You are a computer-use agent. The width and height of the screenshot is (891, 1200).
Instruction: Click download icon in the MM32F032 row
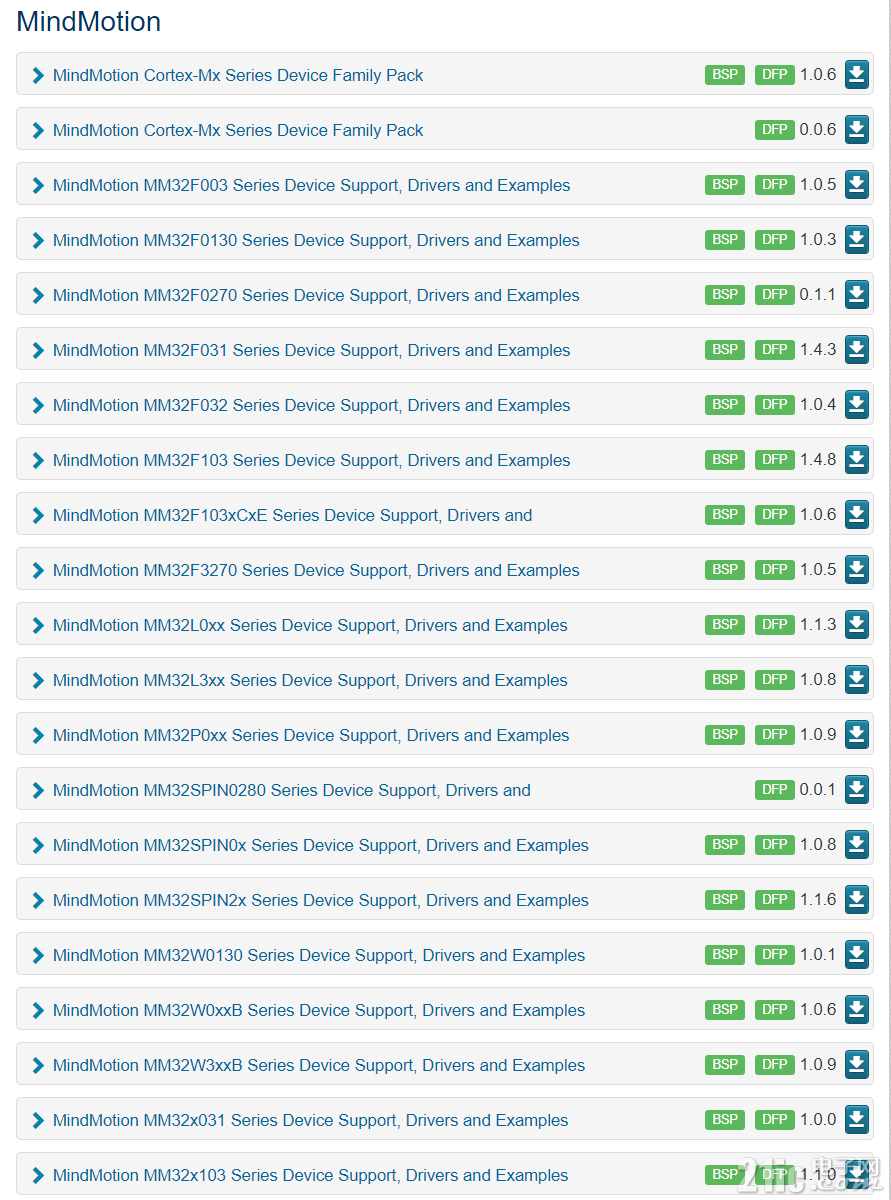point(857,405)
